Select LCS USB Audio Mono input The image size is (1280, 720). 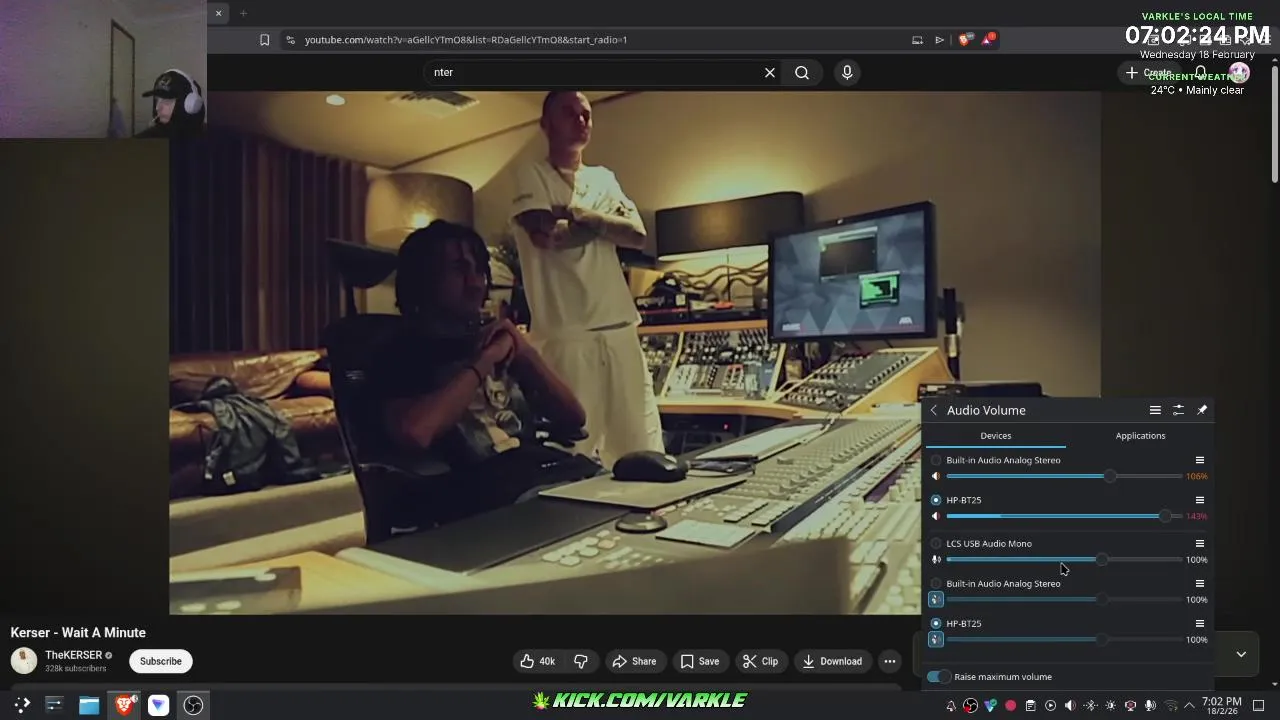point(936,544)
